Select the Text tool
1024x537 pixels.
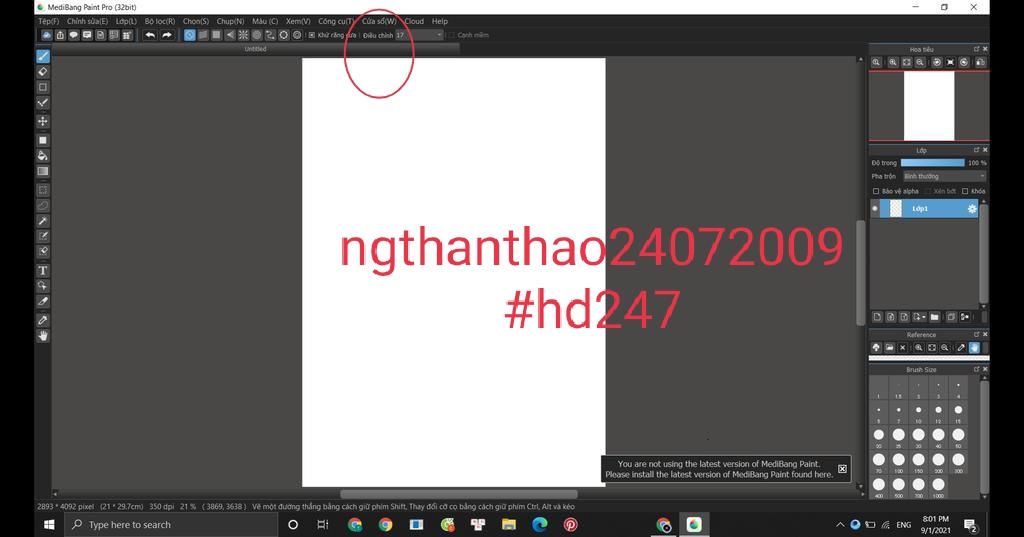[42, 270]
